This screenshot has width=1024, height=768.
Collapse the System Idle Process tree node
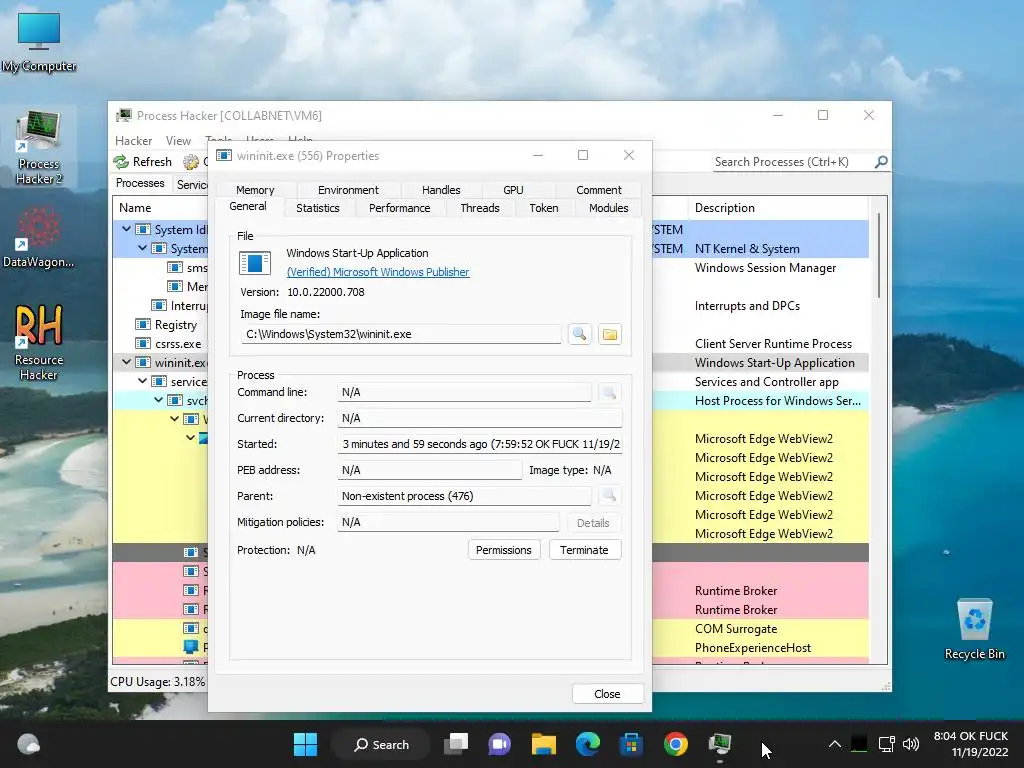pos(126,229)
